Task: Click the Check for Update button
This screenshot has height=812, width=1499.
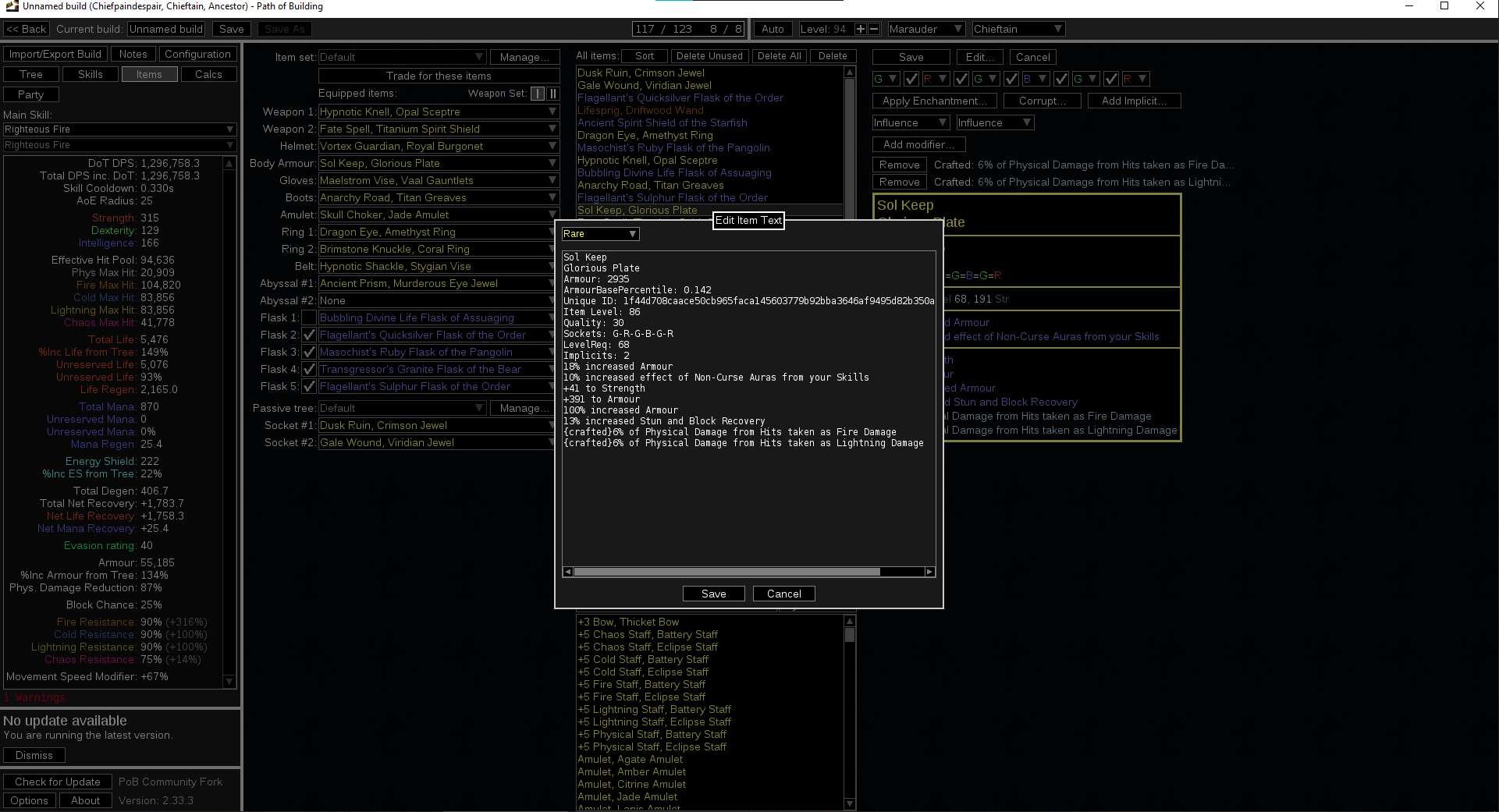Action: pos(57,782)
